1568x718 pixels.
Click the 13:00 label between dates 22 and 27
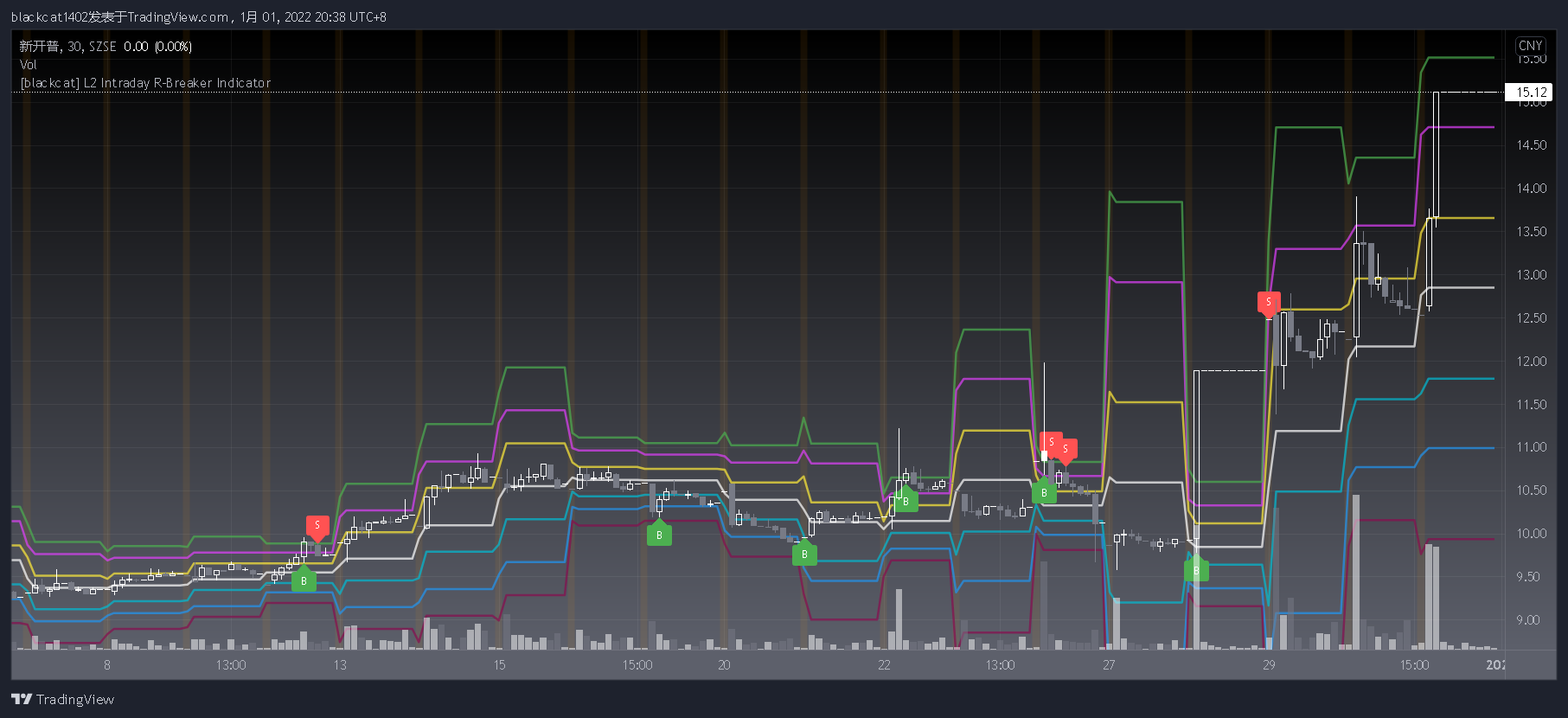click(1001, 665)
